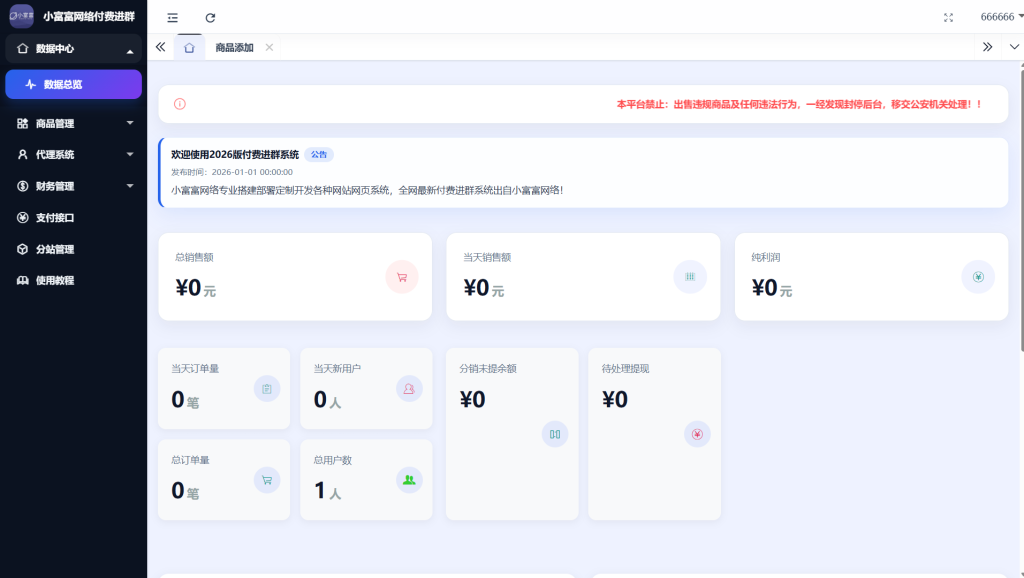Collapse the 数据中心 menu section
The height and width of the screenshot is (578, 1024).
click(73, 49)
